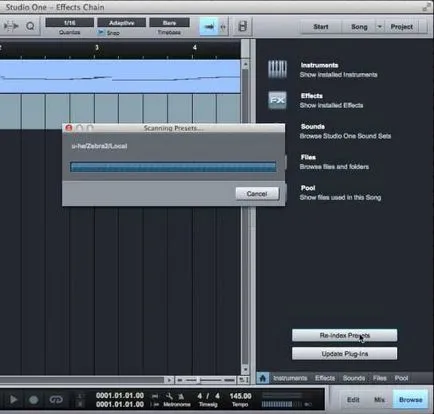434x414 pixels.
Task: Click the output level meter in transport
Action: click(282, 404)
